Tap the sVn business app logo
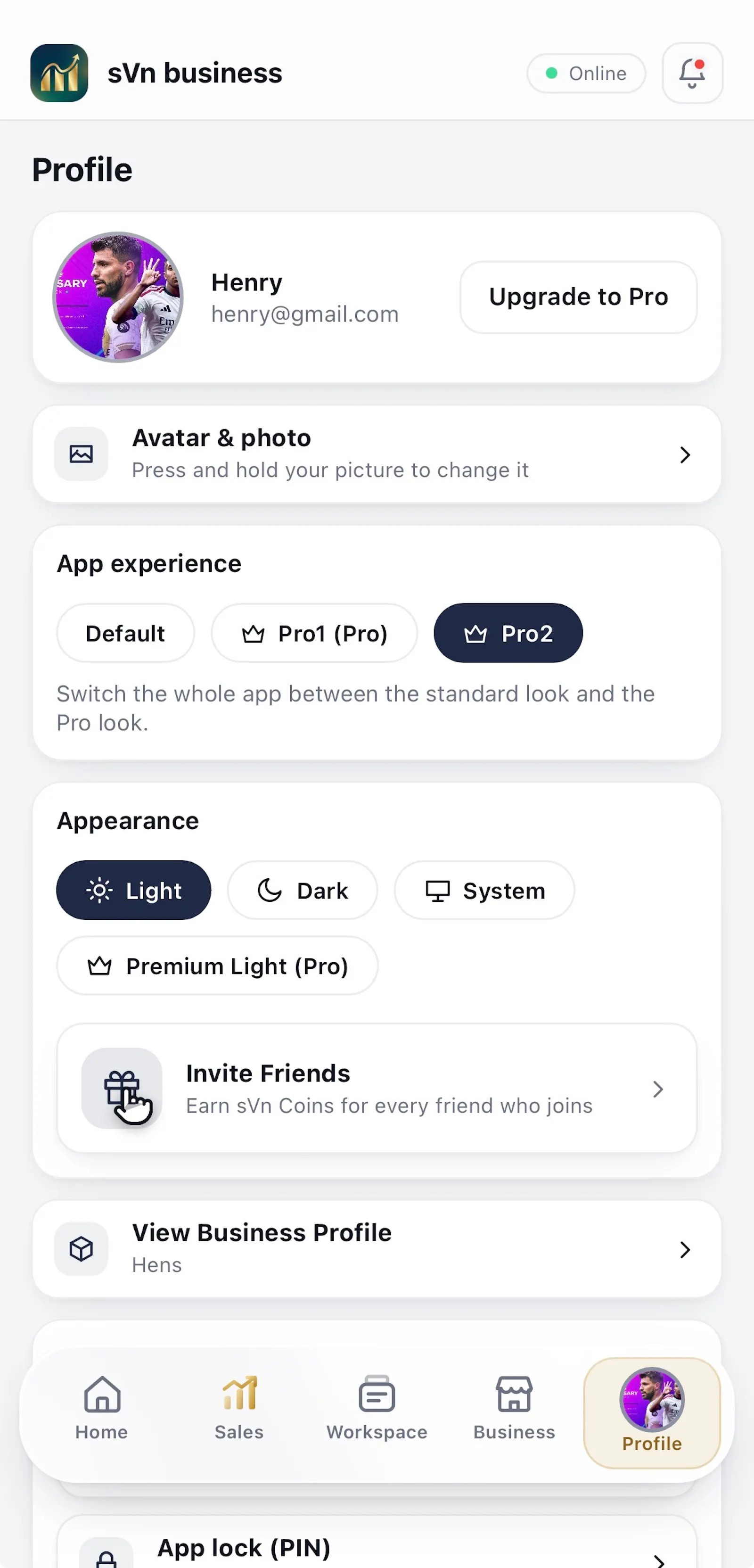 (x=59, y=73)
